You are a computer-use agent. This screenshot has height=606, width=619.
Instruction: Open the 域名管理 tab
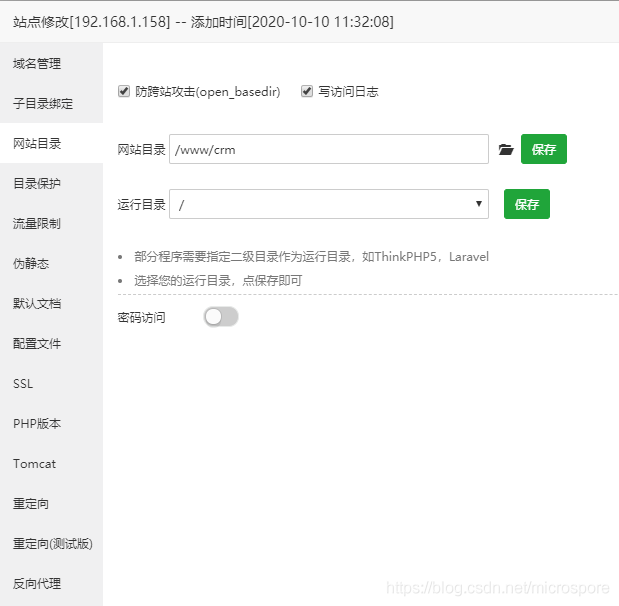[x=51, y=64]
